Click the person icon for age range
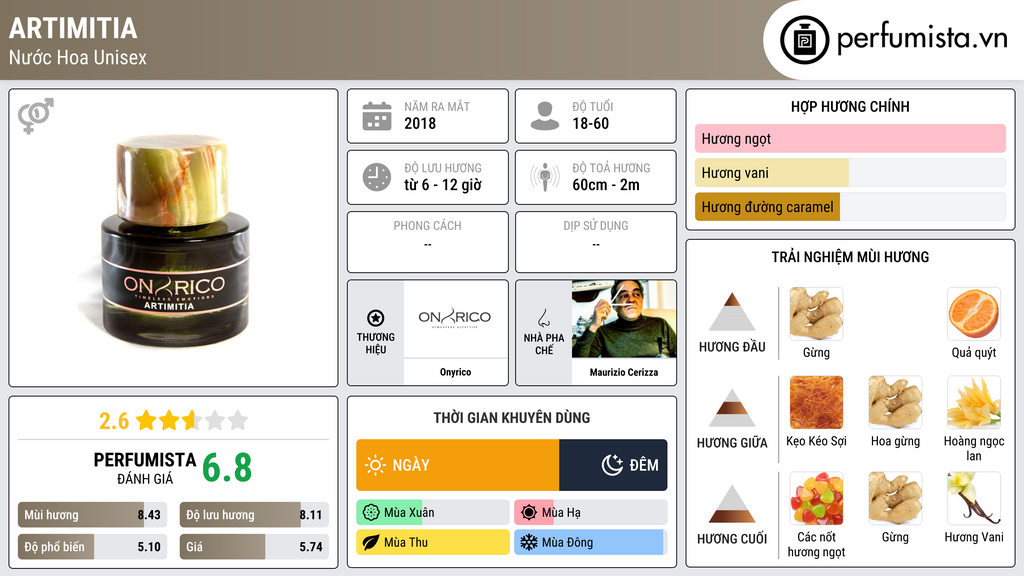 545,116
